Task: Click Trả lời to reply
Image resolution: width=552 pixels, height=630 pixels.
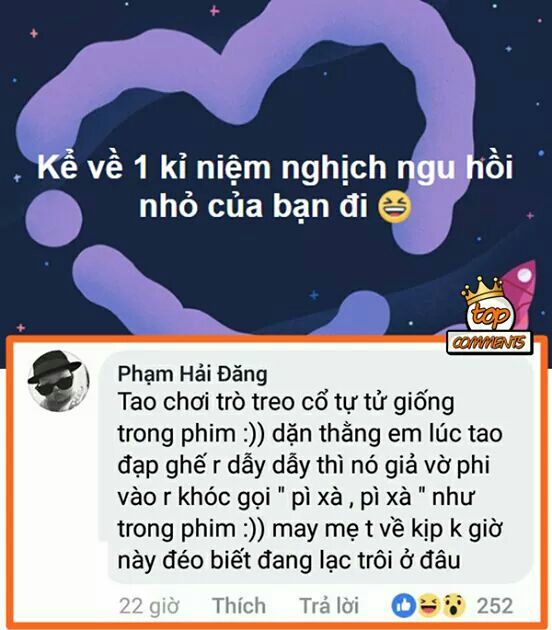Action: coord(329,605)
